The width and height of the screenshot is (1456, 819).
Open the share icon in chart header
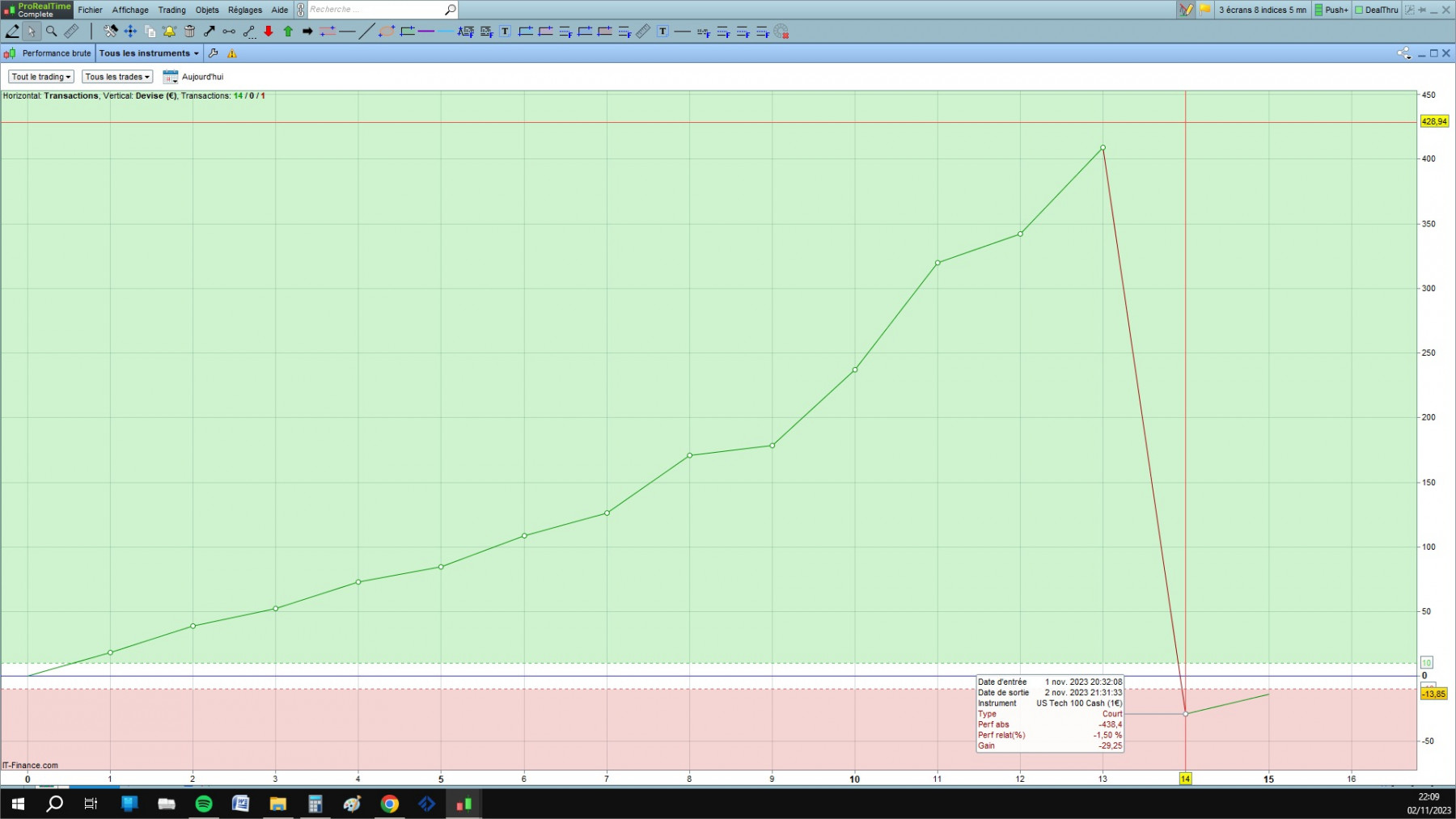click(1403, 53)
